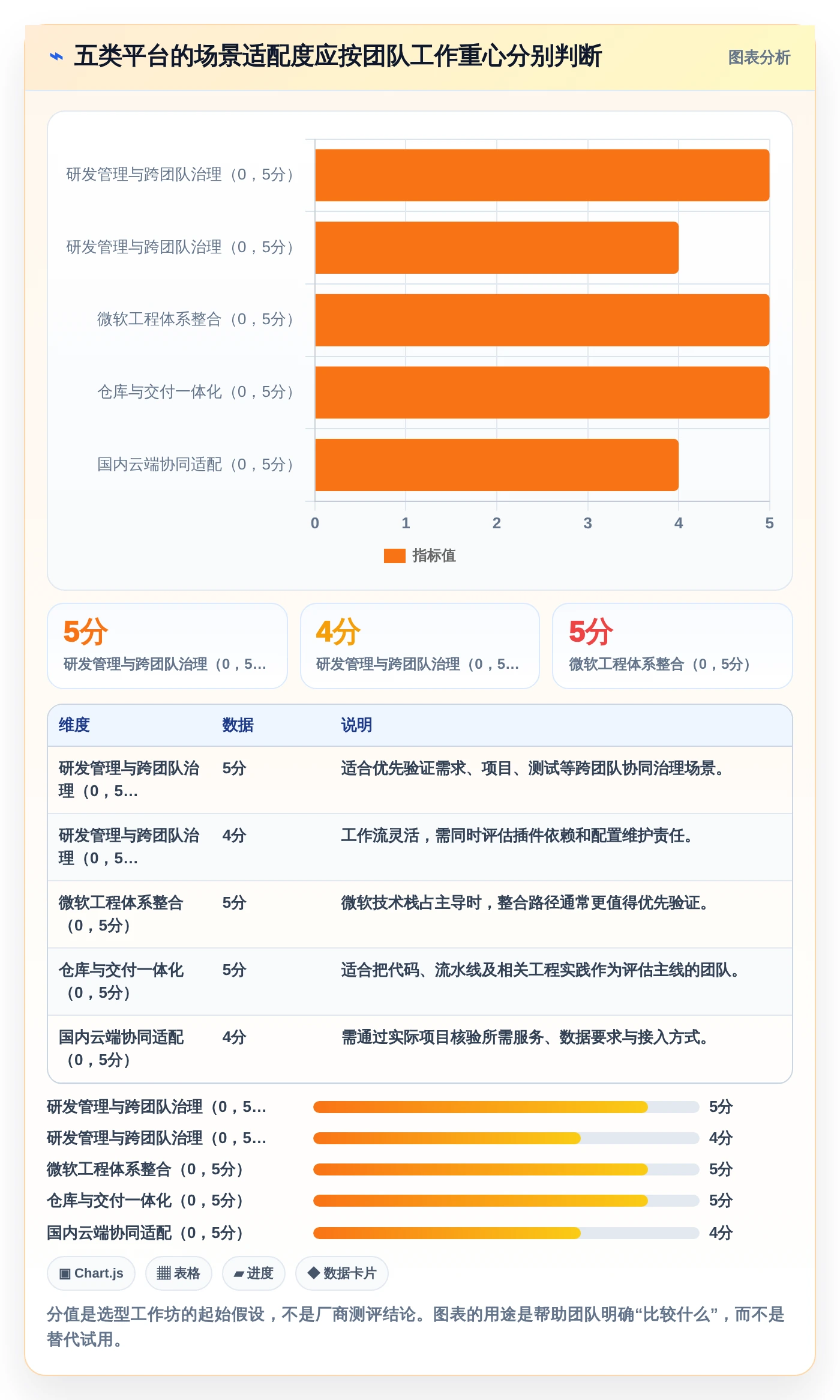The height and width of the screenshot is (1400, 840).
Task: Click the square icon in the Chart.js tag
Action: click(65, 1274)
